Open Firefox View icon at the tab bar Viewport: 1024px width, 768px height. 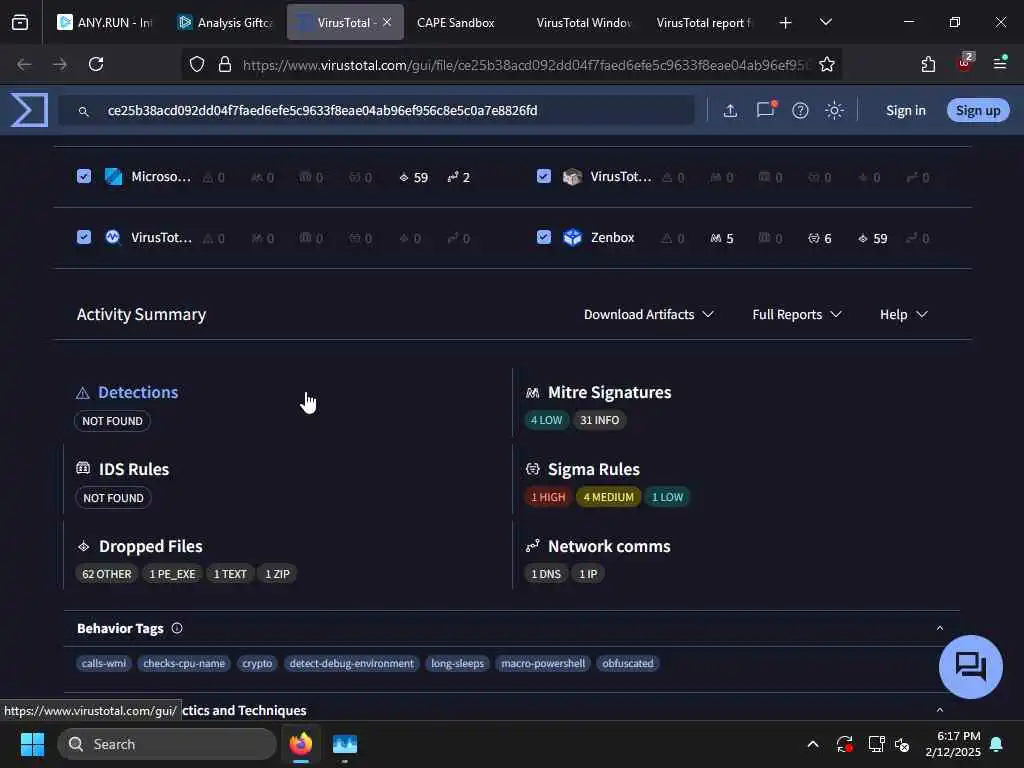(20, 22)
